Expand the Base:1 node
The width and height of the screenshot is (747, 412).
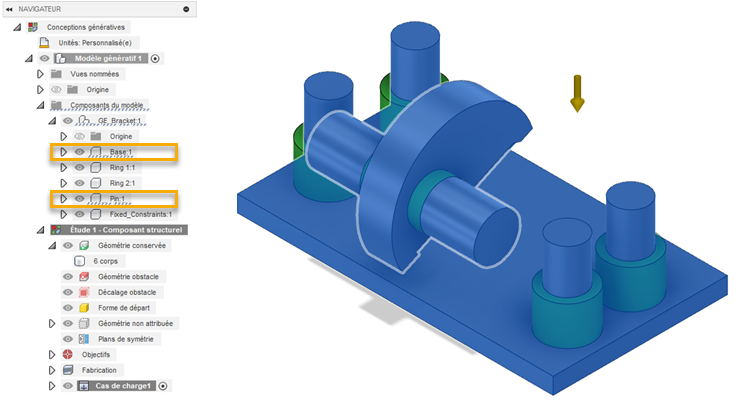click(64, 152)
